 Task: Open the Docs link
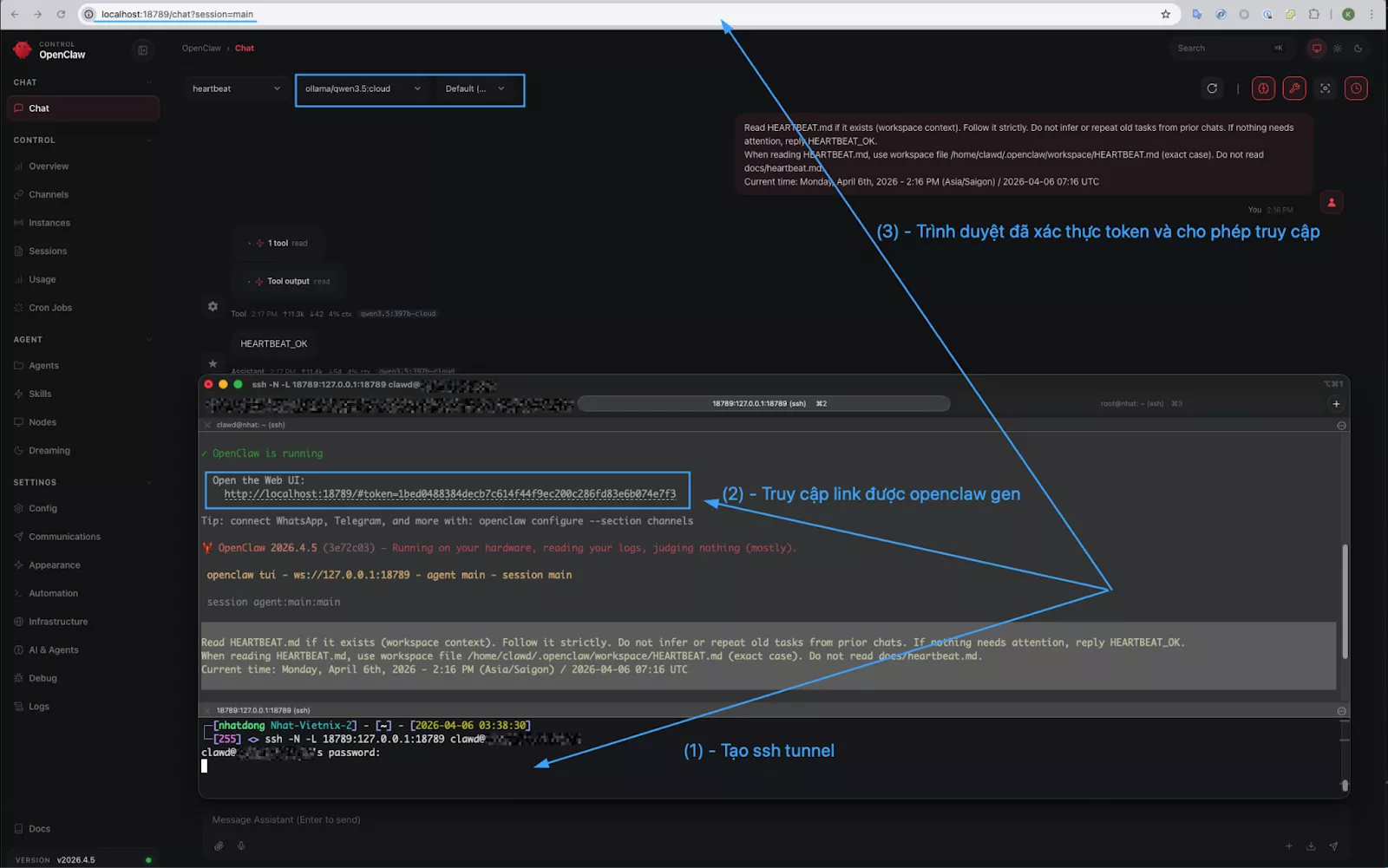click(39, 829)
